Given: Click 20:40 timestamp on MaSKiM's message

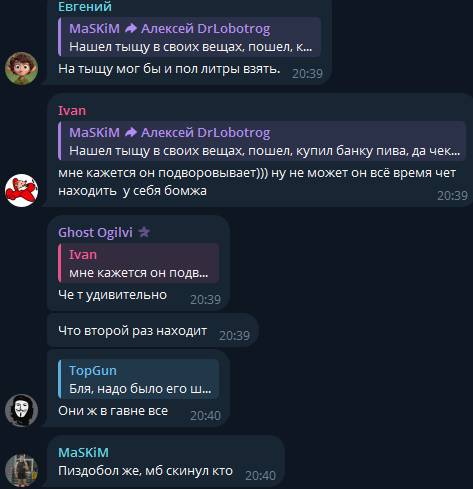Looking at the screenshot, I should click(x=260, y=475).
